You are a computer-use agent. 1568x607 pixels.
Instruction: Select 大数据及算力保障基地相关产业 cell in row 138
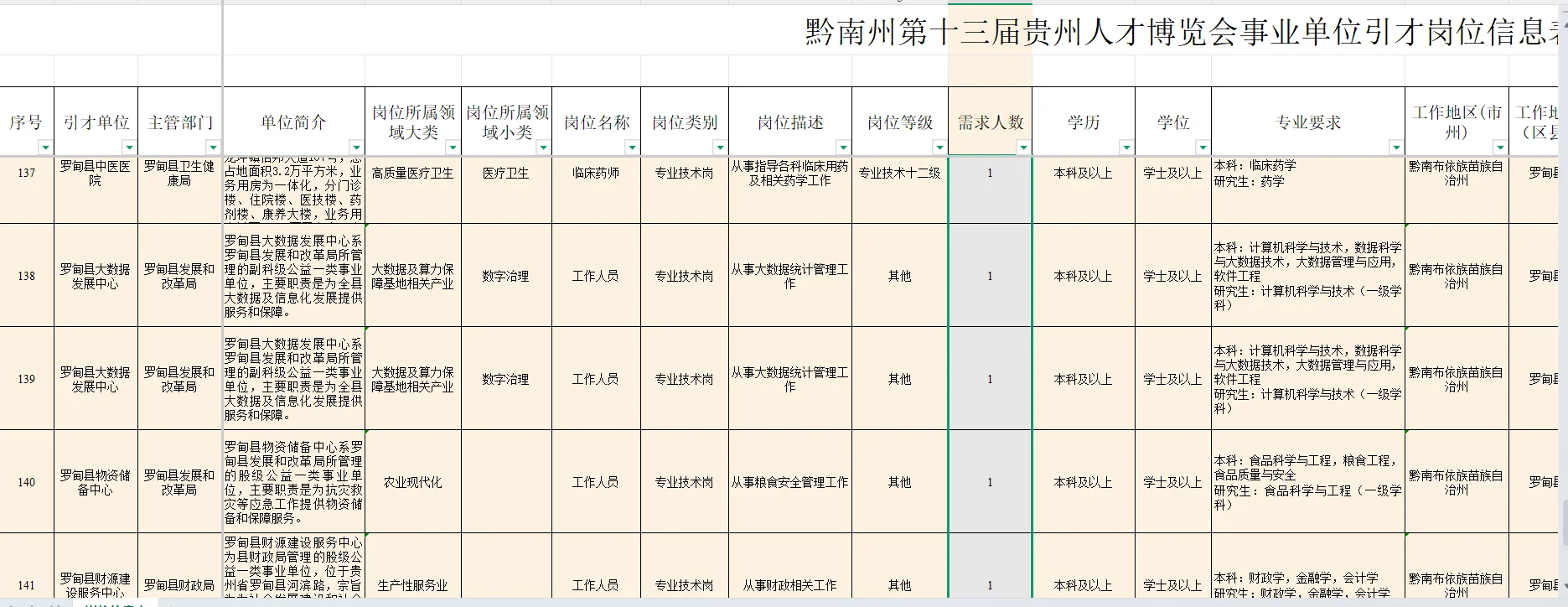pyautogui.click(x=413, y=275)
